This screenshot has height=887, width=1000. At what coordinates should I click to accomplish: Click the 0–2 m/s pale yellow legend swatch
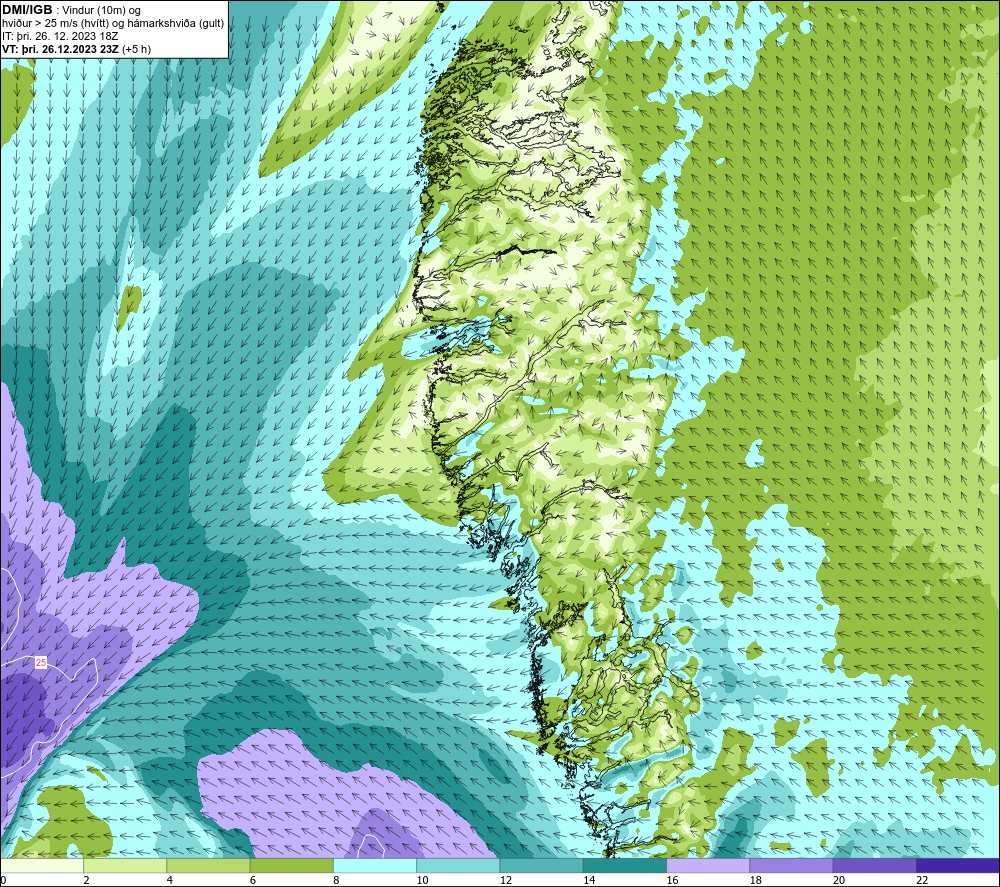point(41,865)
